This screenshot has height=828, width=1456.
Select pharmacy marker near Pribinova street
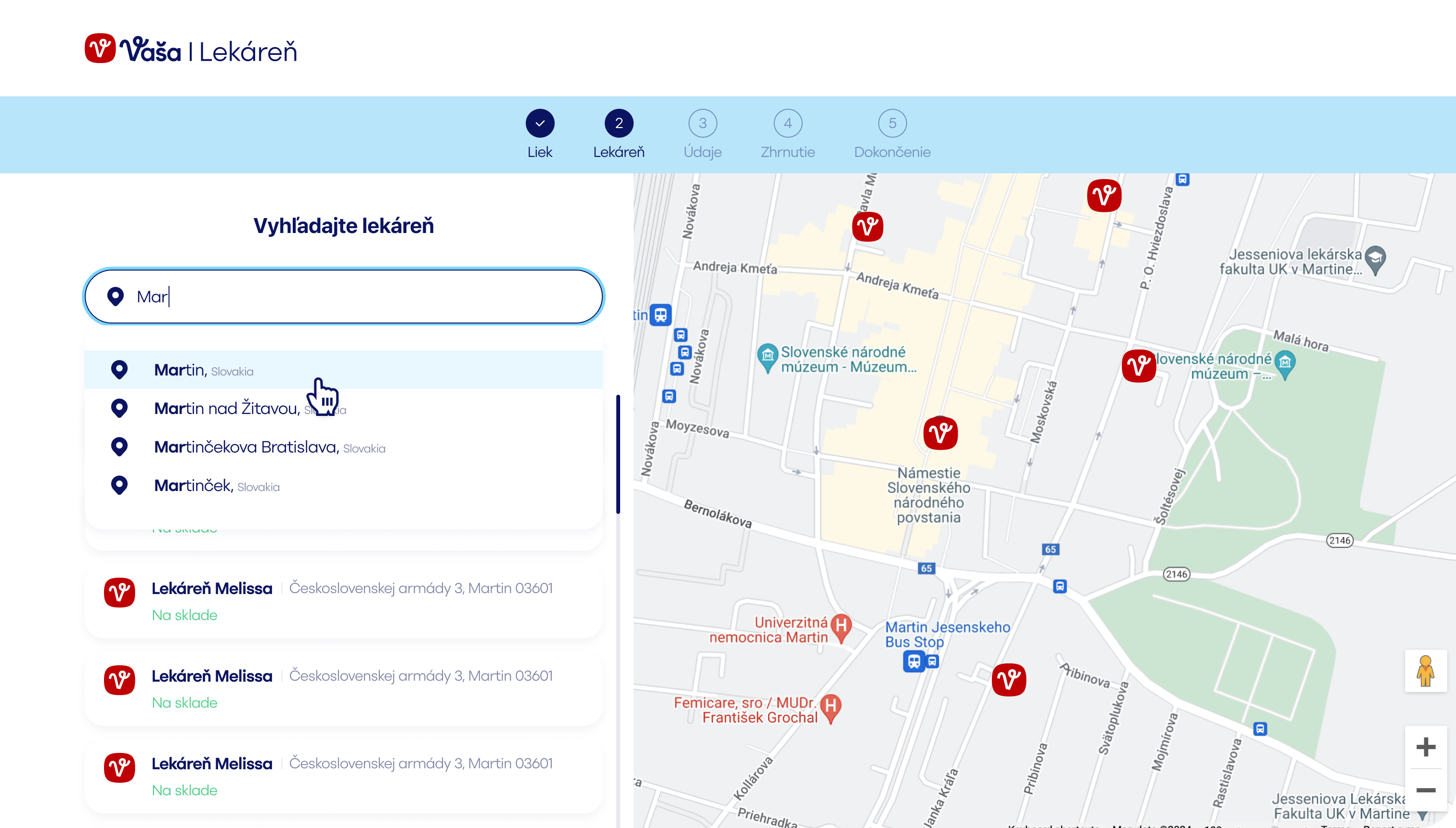coord(1009,680)
